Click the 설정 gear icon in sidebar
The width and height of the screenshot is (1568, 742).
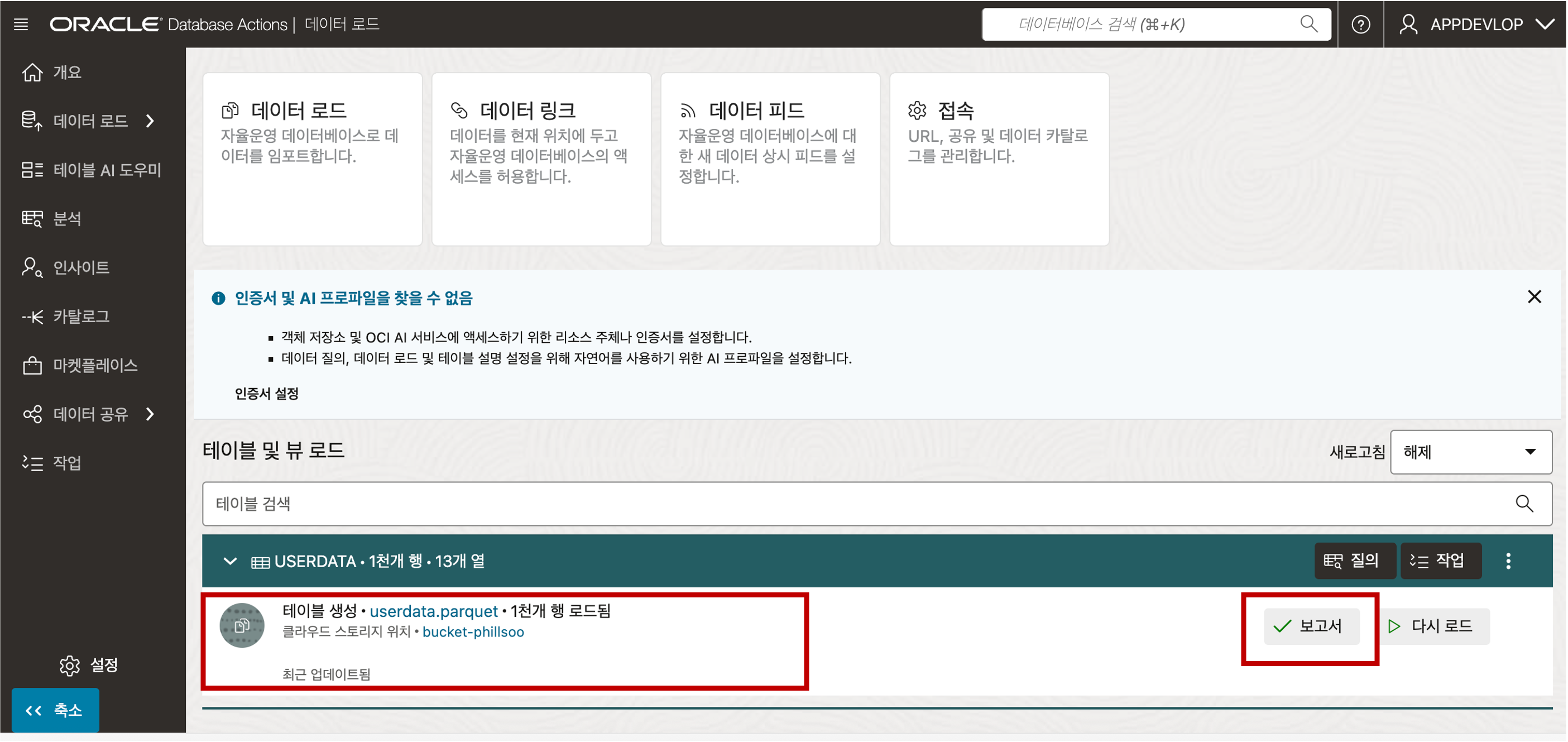(x=69, y=666)
